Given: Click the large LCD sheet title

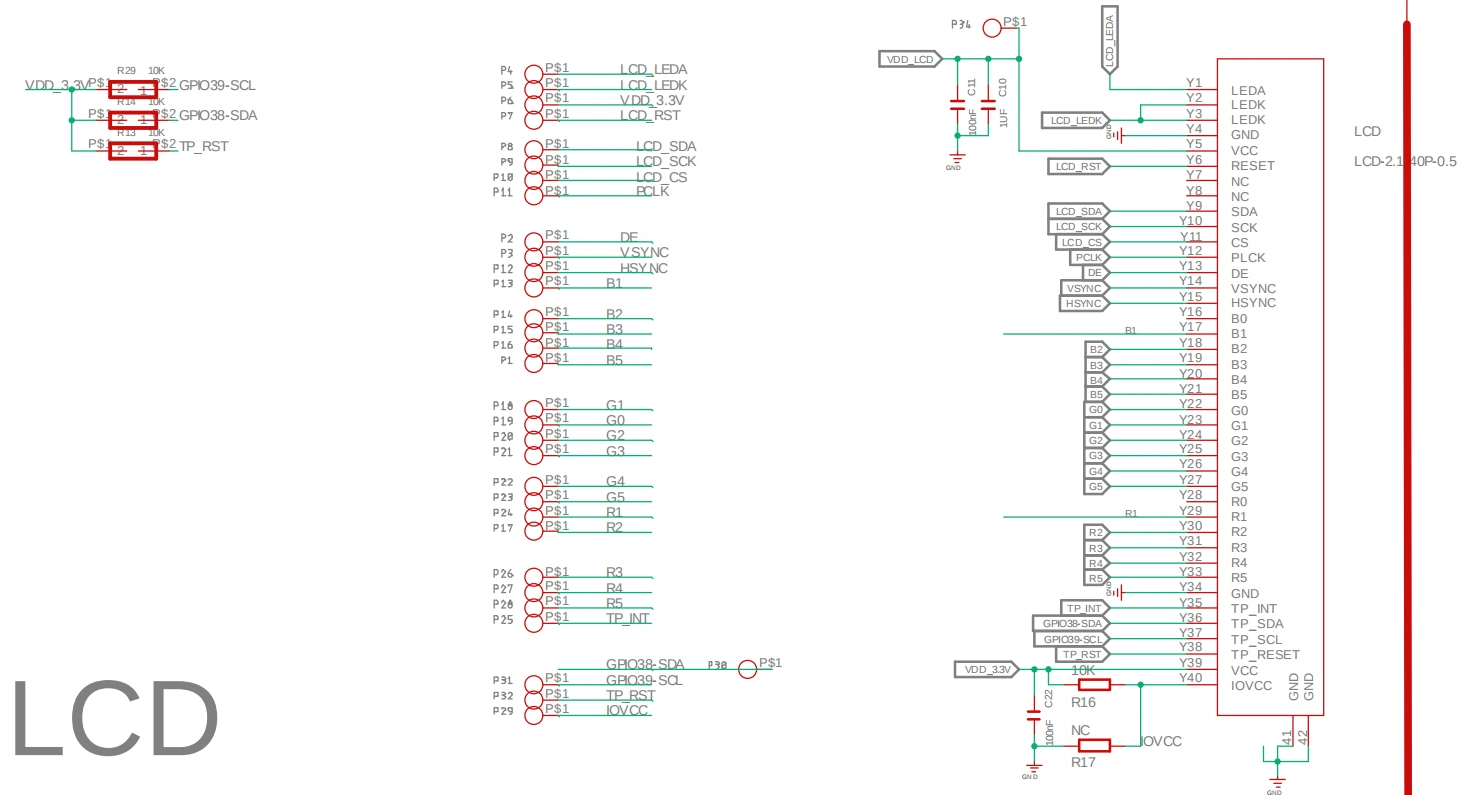Looking at the screenshot, I should (x=115, y=720).
